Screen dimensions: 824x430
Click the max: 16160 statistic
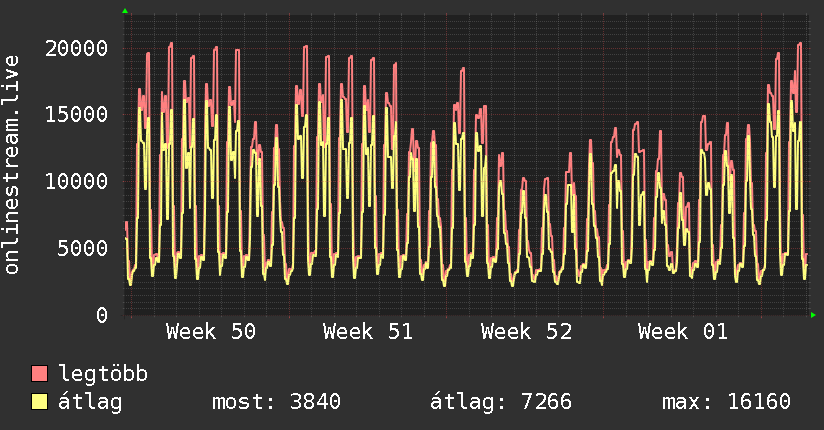click(x=726, y=402)
